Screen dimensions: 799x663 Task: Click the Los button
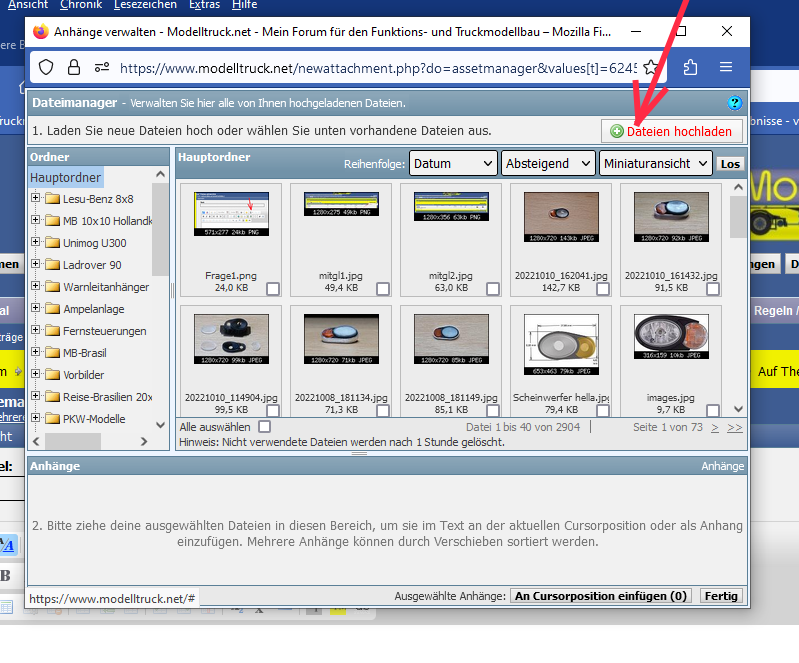point(730,164)
